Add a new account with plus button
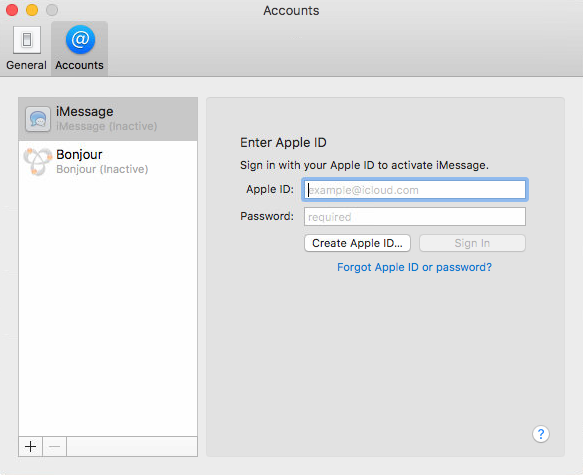Viewport: 583px width, 475px height. [30, 446]
